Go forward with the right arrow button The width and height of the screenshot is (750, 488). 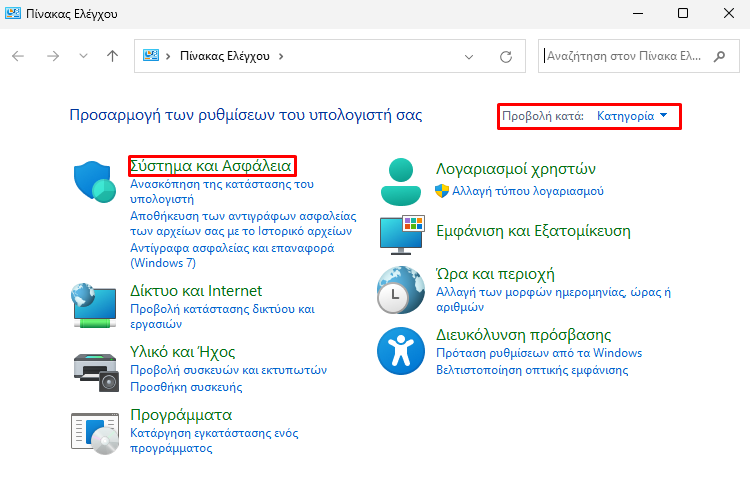click(x=53, y=56)
